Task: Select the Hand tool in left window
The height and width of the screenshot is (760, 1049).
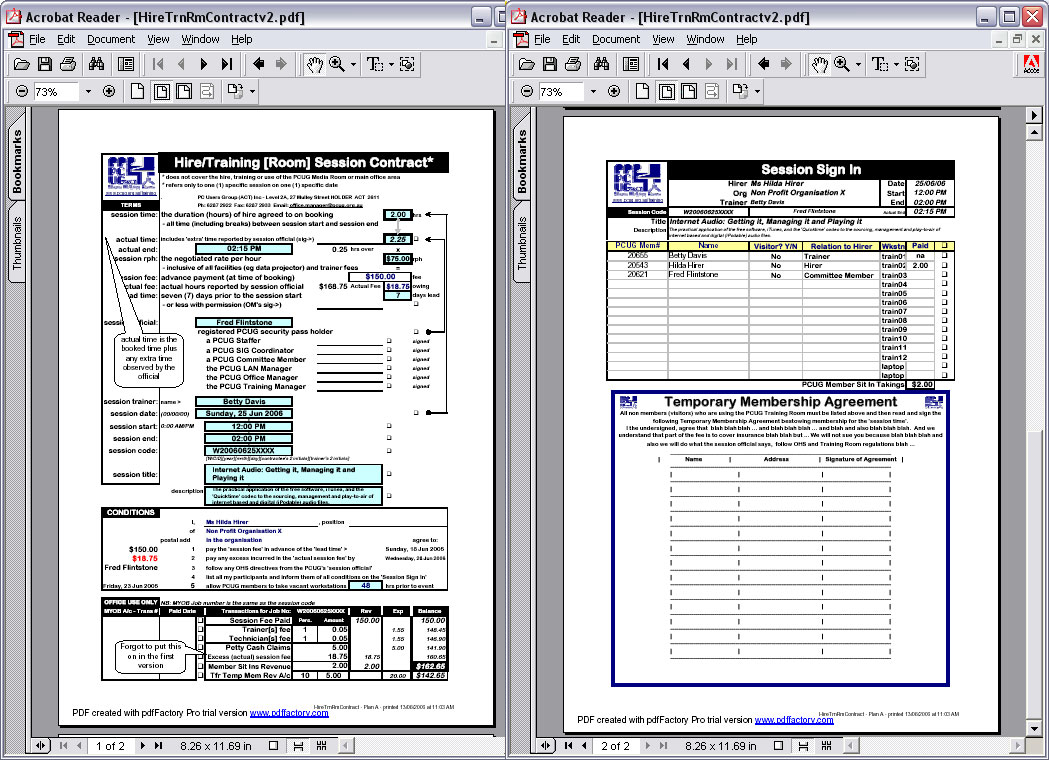Action: point(314,64)
